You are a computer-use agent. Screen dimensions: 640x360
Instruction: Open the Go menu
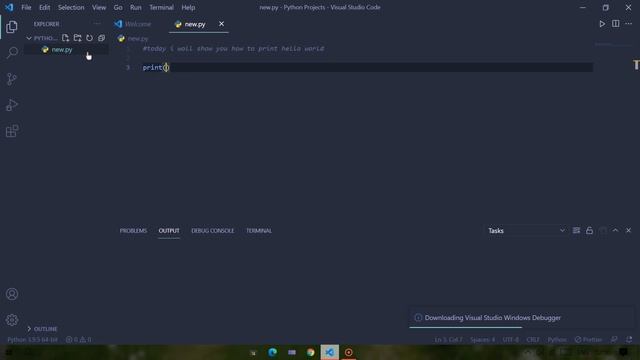118,7
